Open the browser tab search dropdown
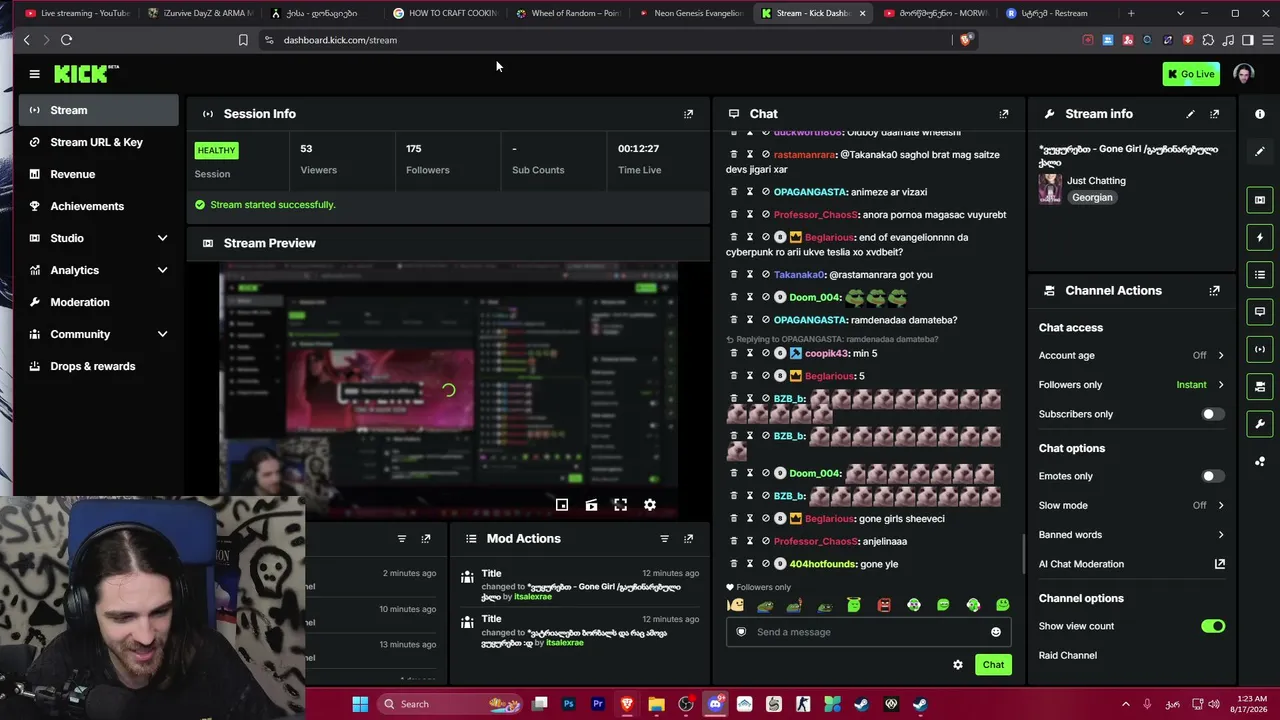The image size is (1280, 720). (x=1180, y=14)
